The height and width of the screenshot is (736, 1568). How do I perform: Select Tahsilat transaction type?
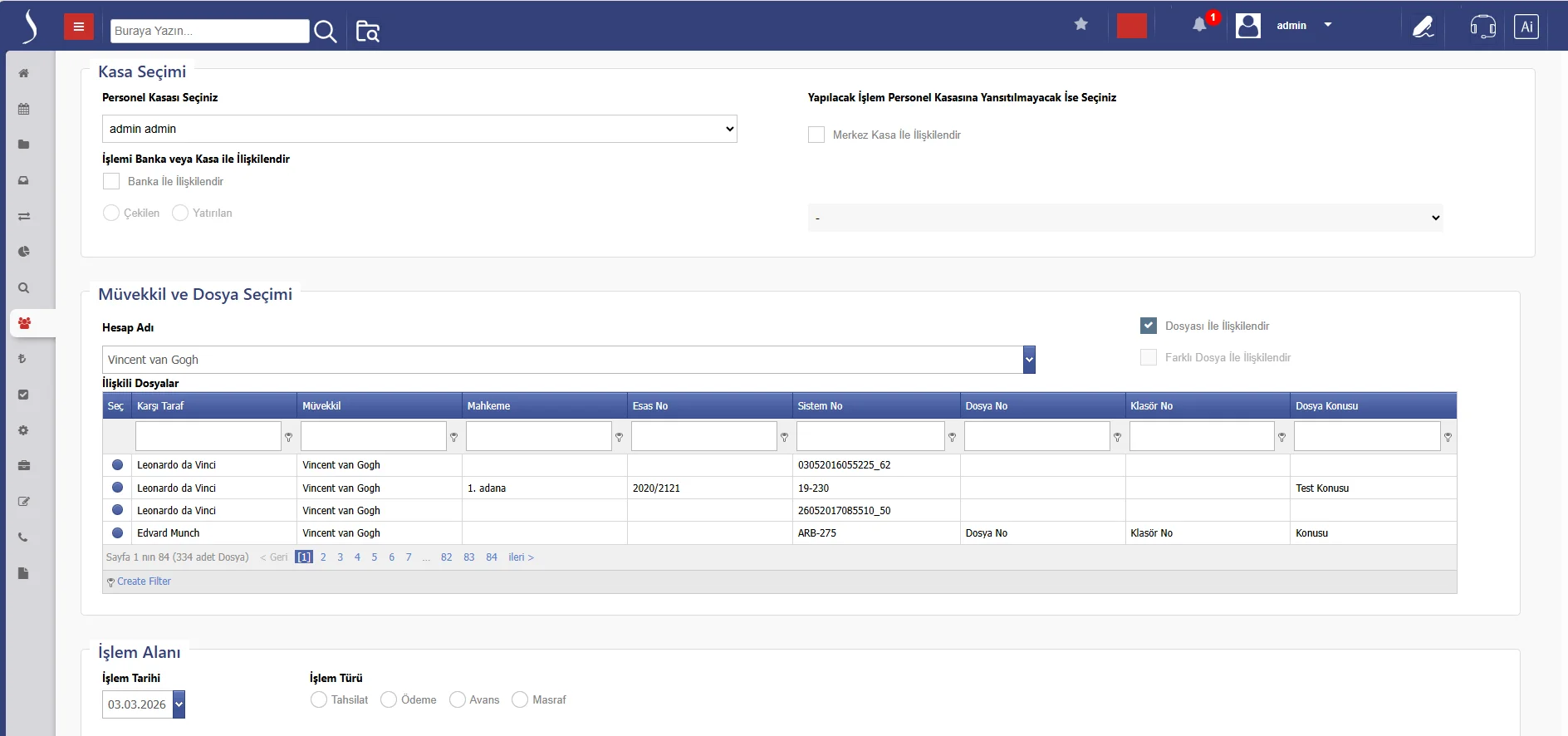point(319,699)
